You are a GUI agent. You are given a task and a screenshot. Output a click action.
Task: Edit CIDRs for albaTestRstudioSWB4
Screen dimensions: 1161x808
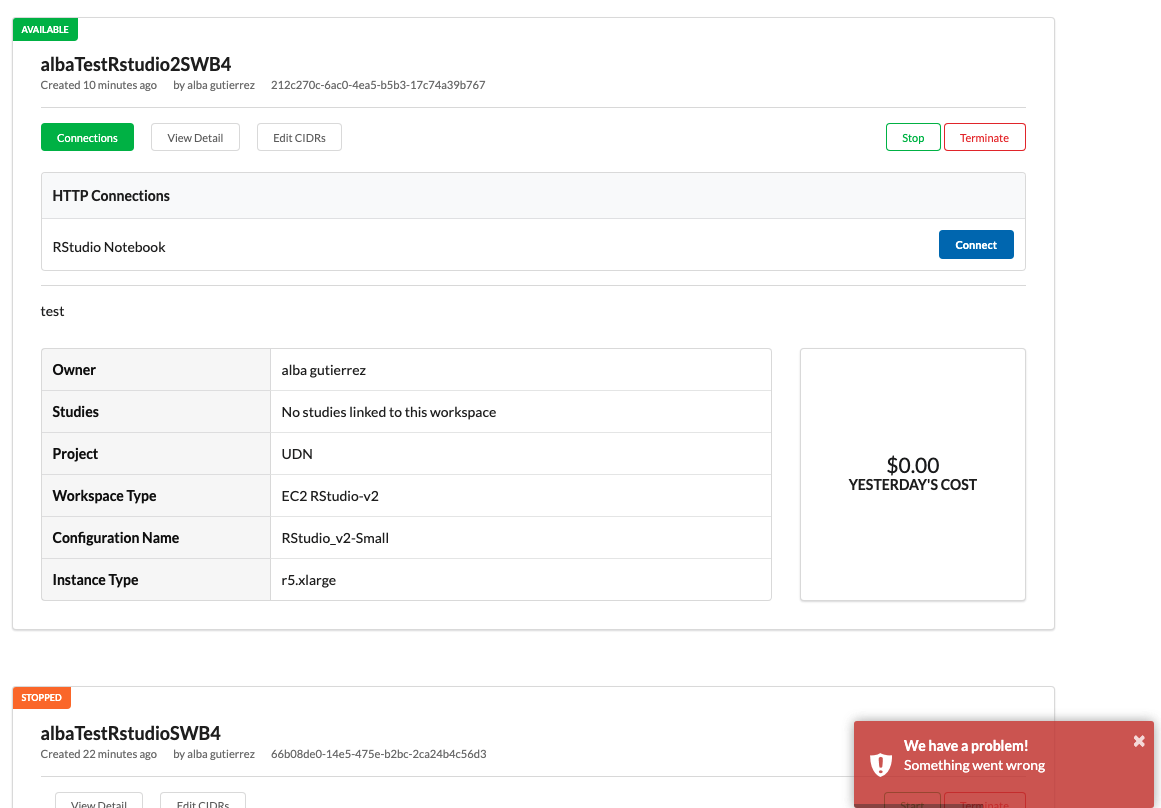point(202,803)
